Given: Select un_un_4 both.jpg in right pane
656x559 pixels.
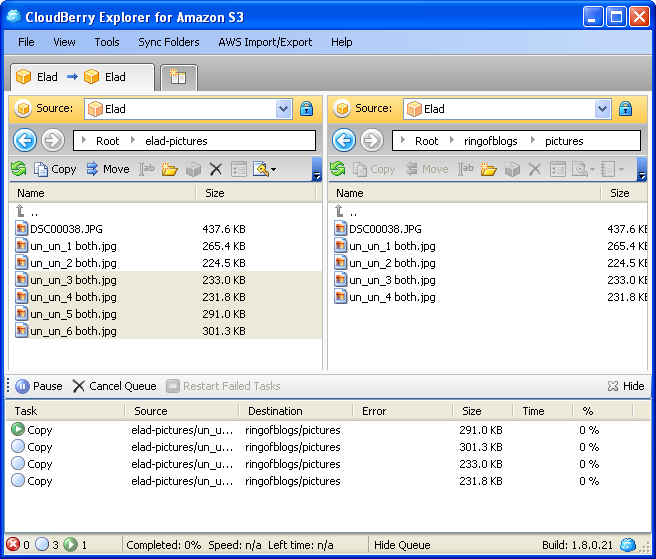Looking at the screenshot, I should coord(488,297).
